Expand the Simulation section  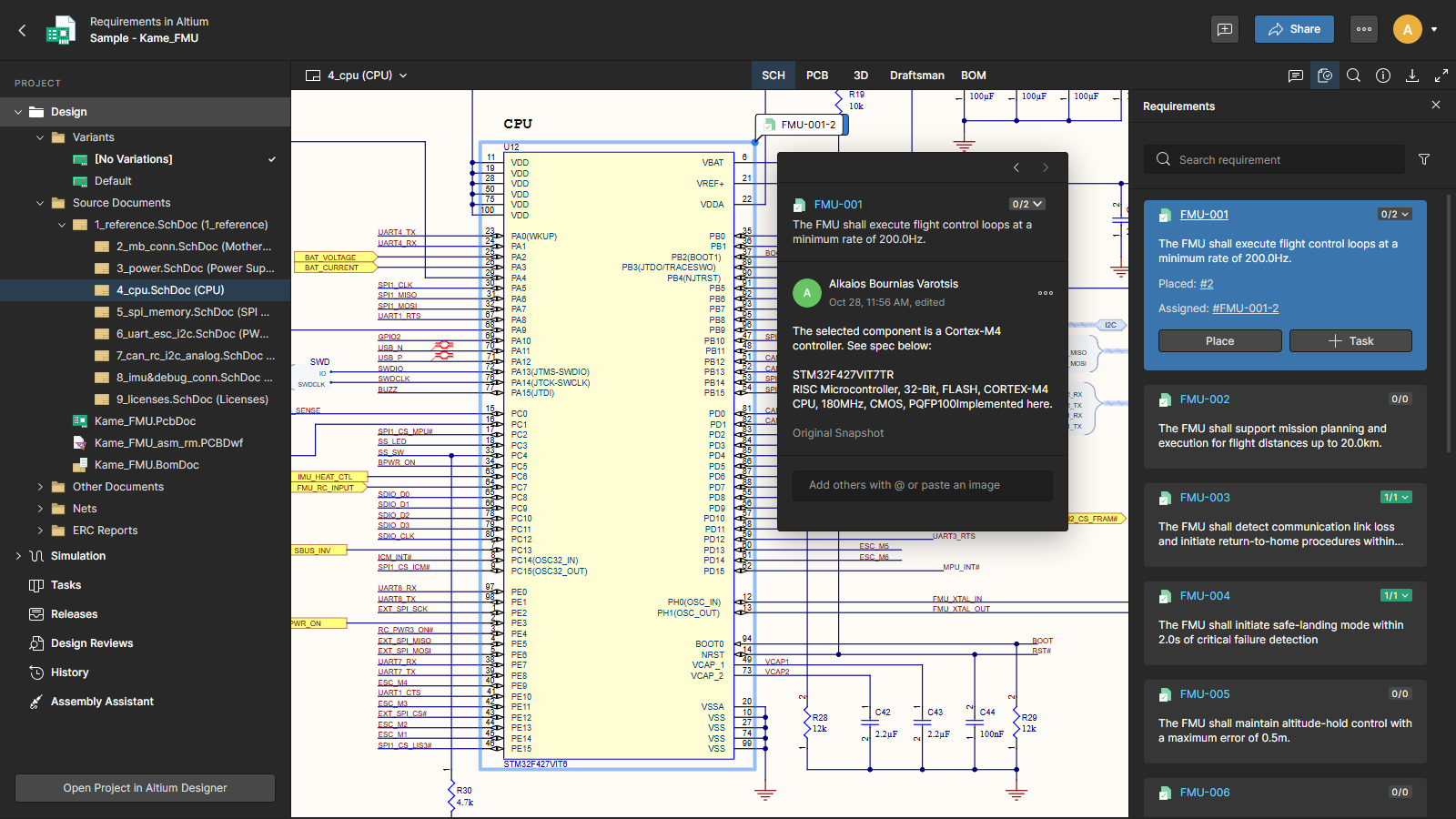click(x=18, y=556)
